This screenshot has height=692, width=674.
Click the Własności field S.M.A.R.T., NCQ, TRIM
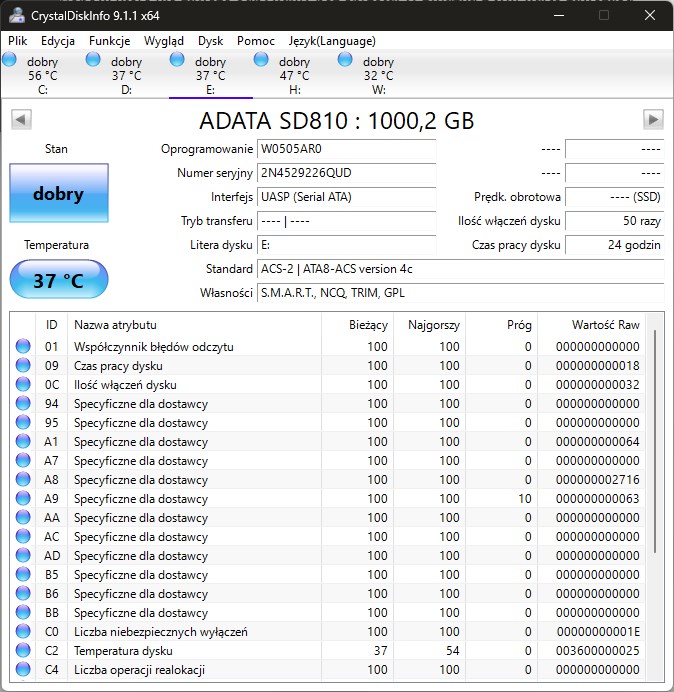click(x=460, y=293)
